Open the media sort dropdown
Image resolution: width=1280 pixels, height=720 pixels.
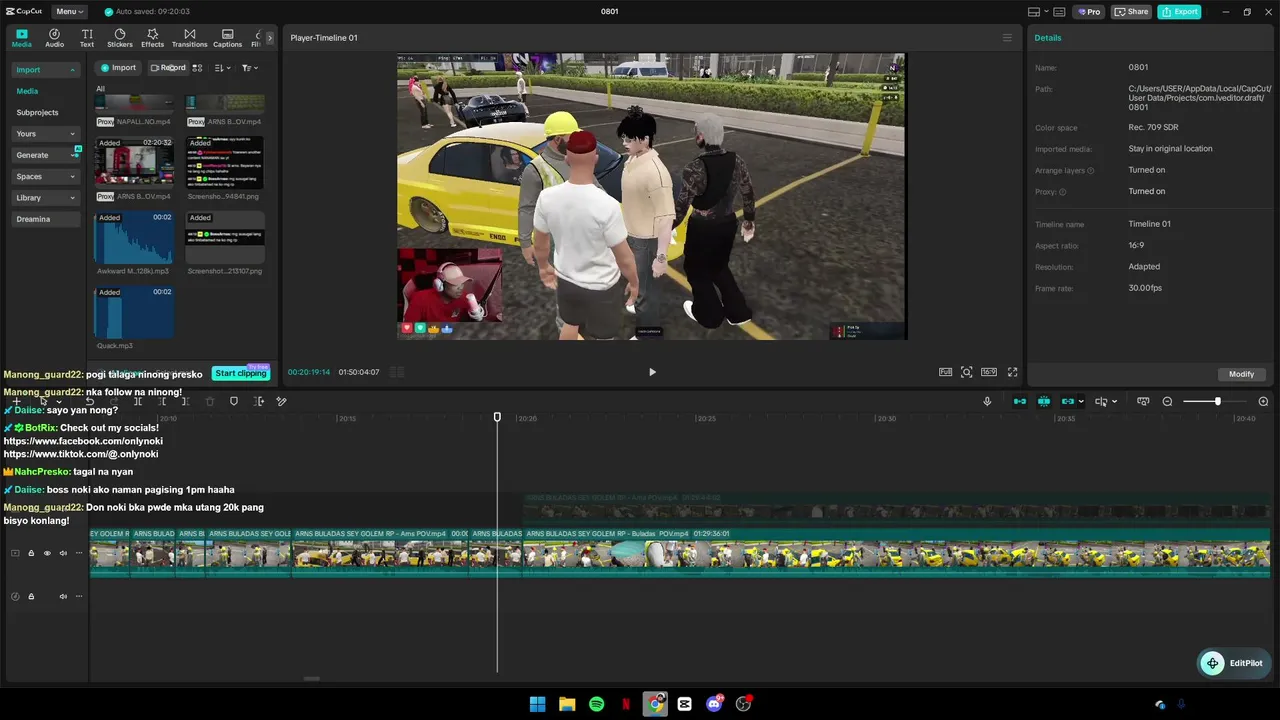(222, 68)
